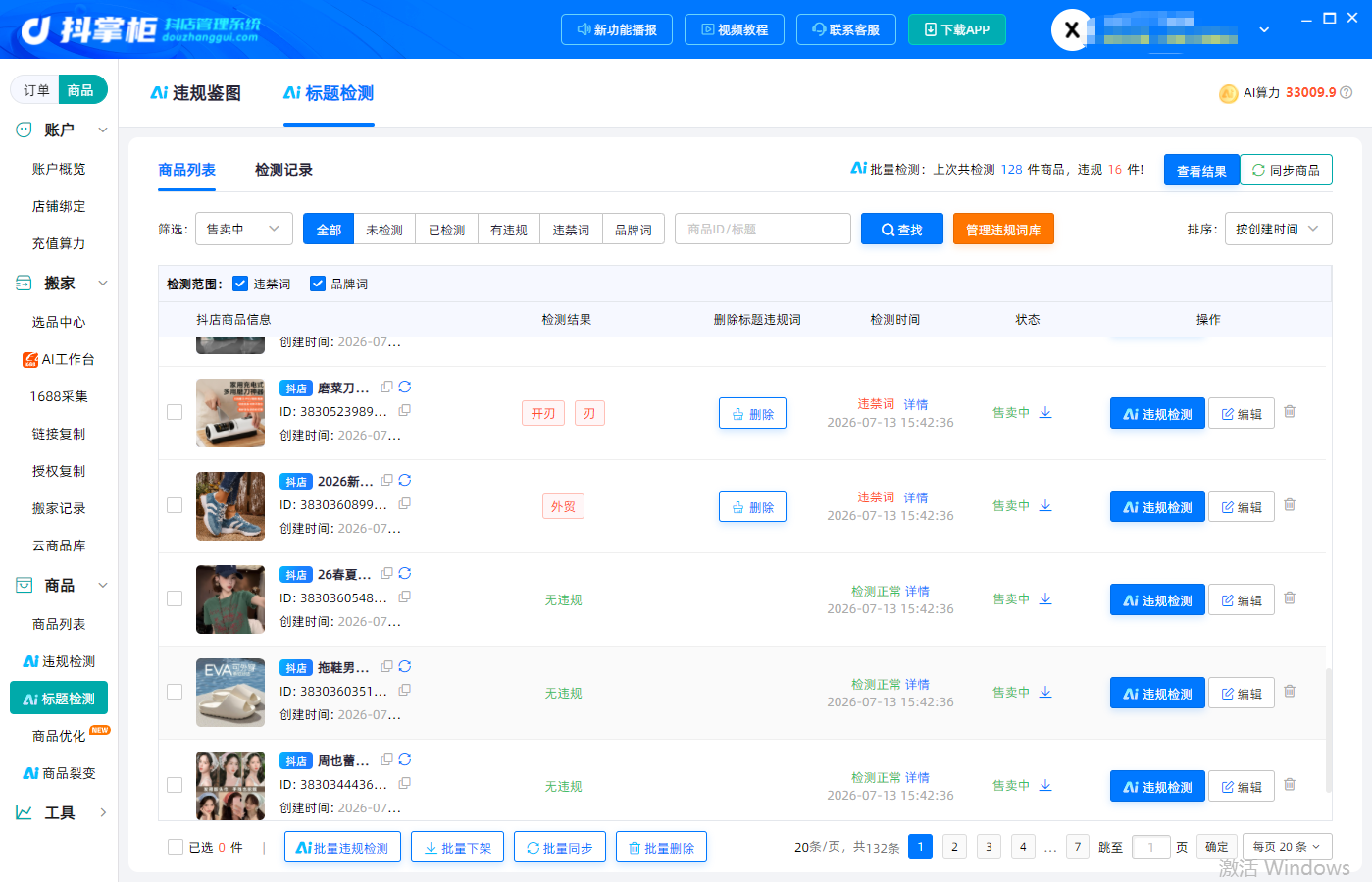
Task: Click the trash icon in the 26春夏 row
Action: [1290, 598]
